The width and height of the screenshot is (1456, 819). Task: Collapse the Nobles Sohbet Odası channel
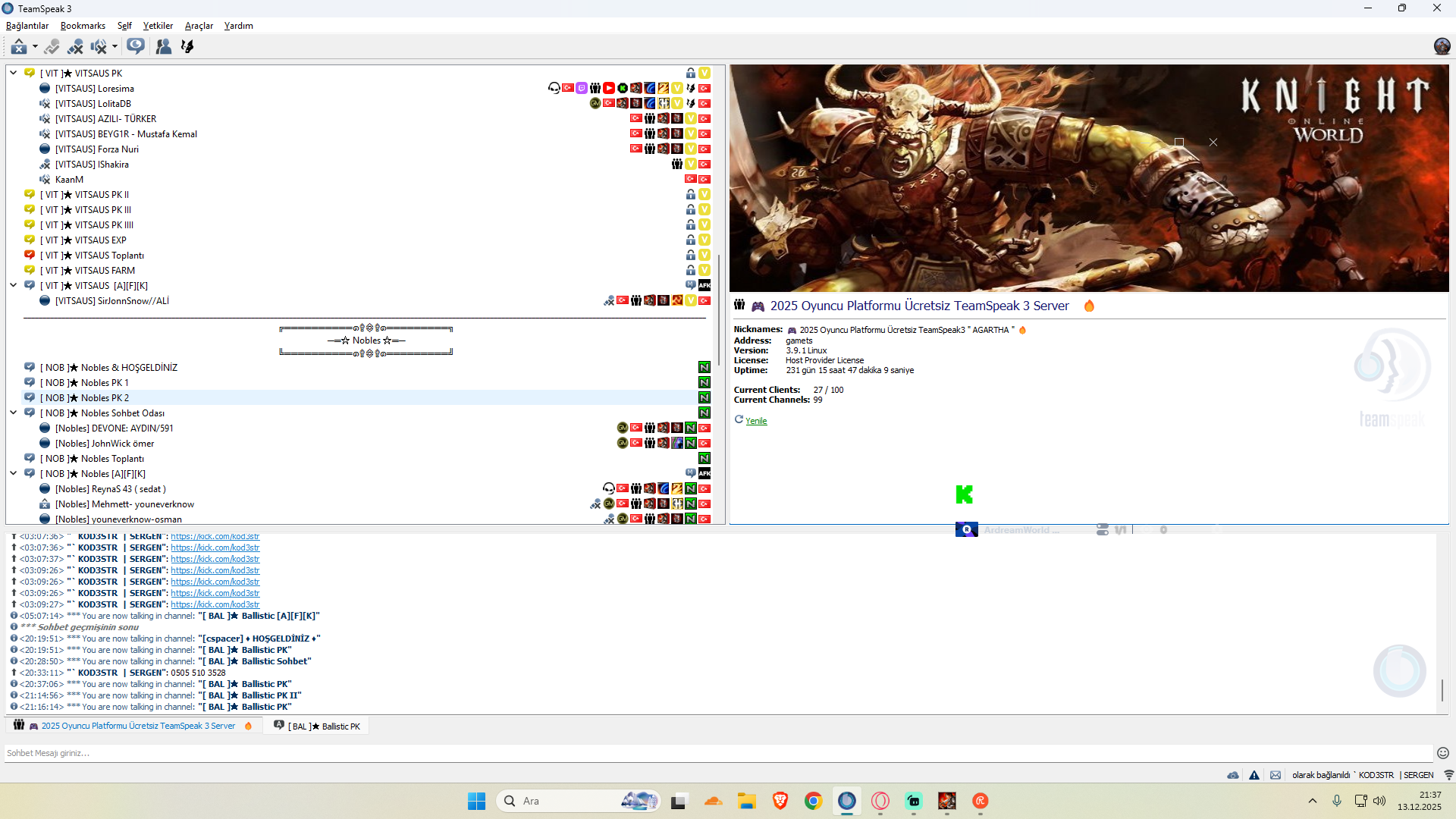pyautogui.click(x=14, y=413)
